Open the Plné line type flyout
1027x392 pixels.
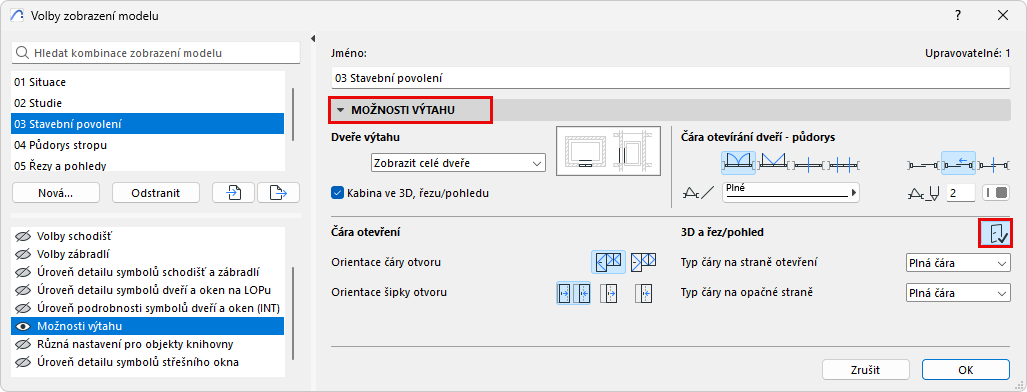791,193
